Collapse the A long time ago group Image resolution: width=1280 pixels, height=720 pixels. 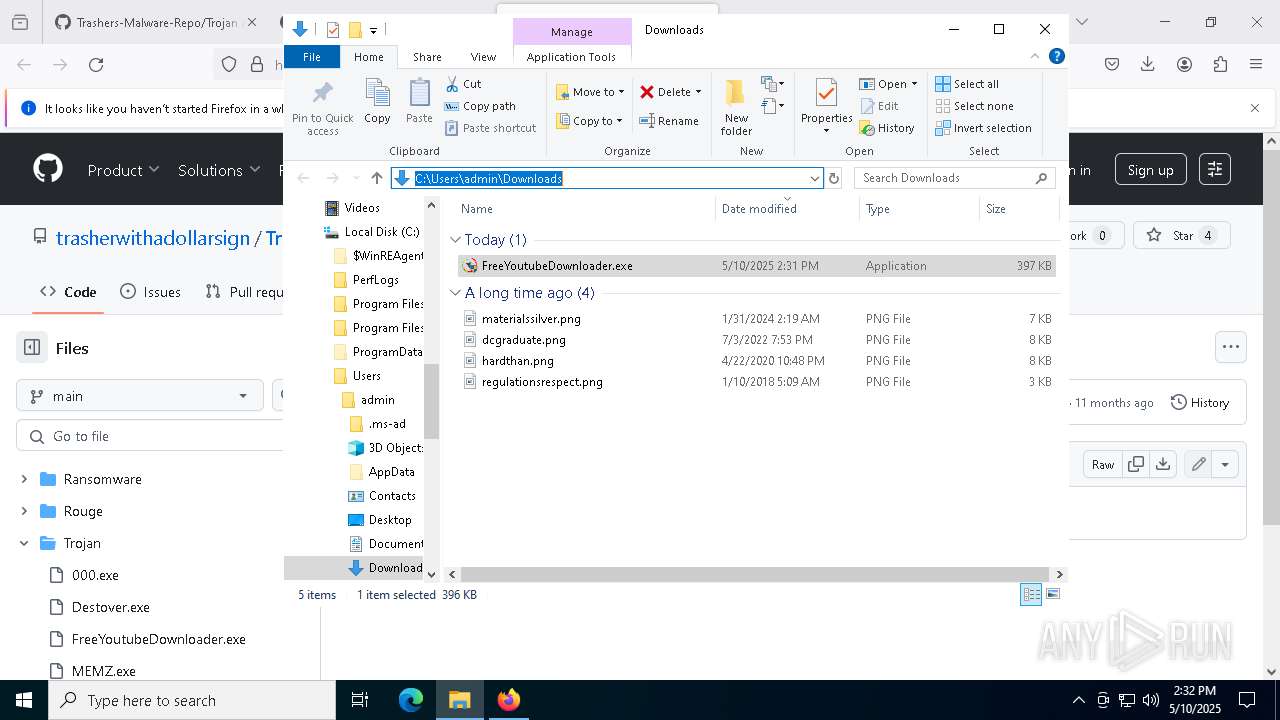[x=456, y=293]
